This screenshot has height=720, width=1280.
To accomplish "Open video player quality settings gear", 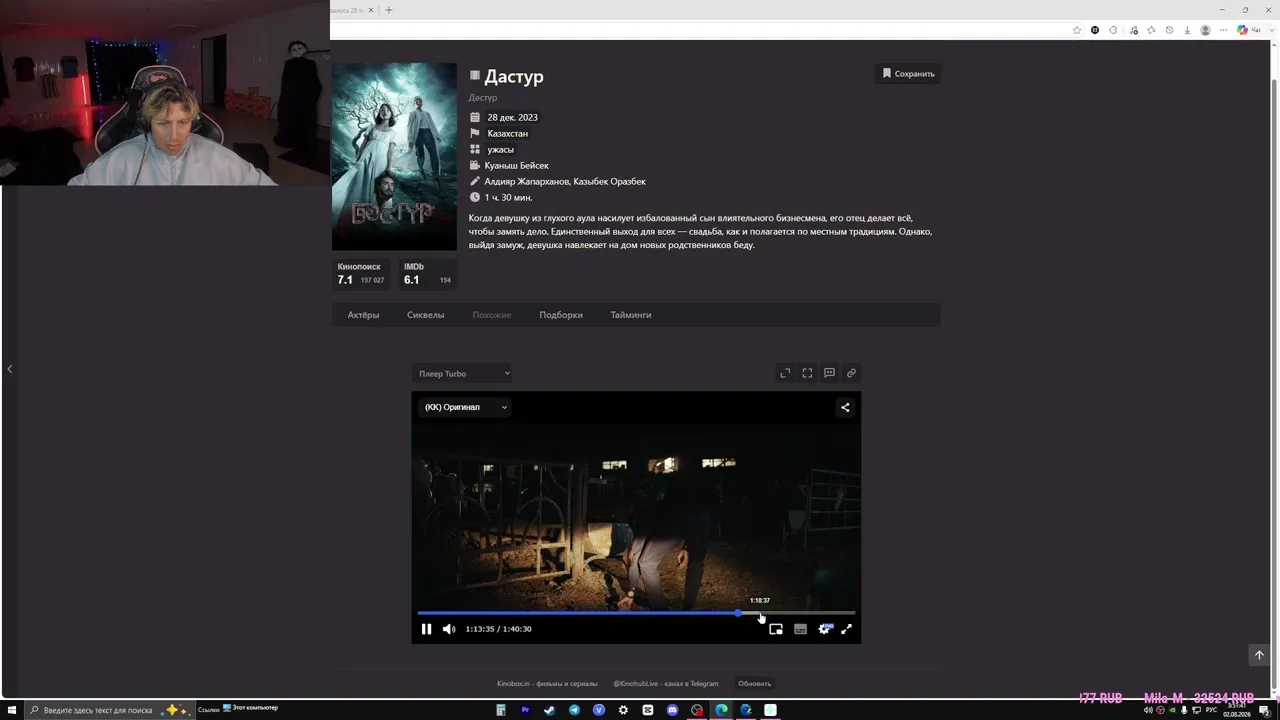I will click(x=824, y=629).
